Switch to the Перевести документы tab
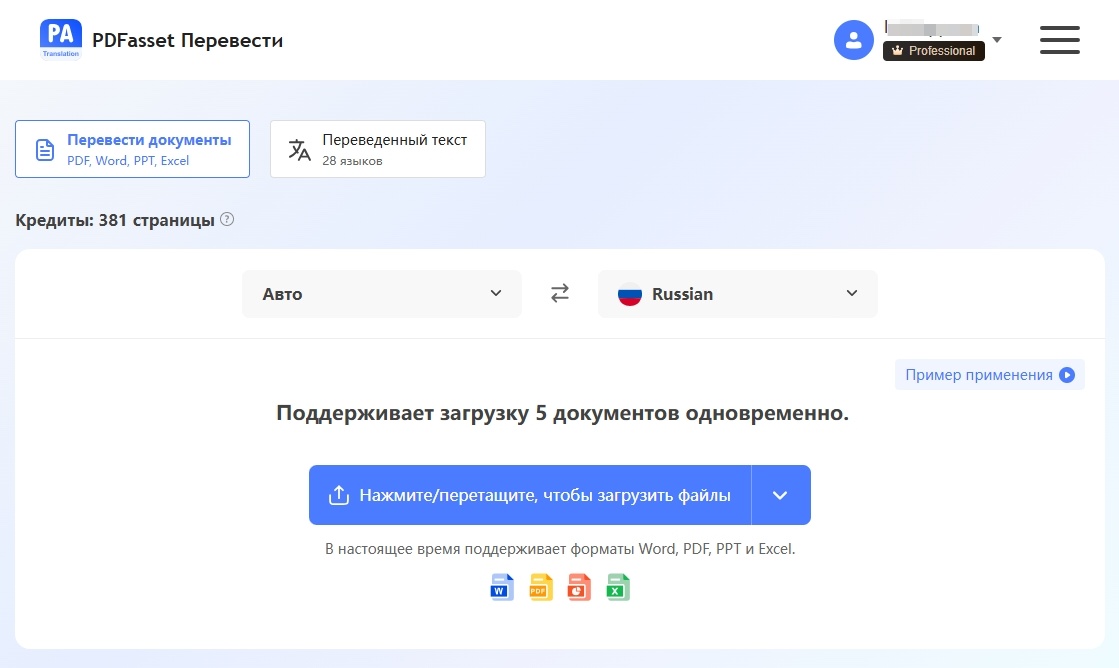 tap(132, 148)
